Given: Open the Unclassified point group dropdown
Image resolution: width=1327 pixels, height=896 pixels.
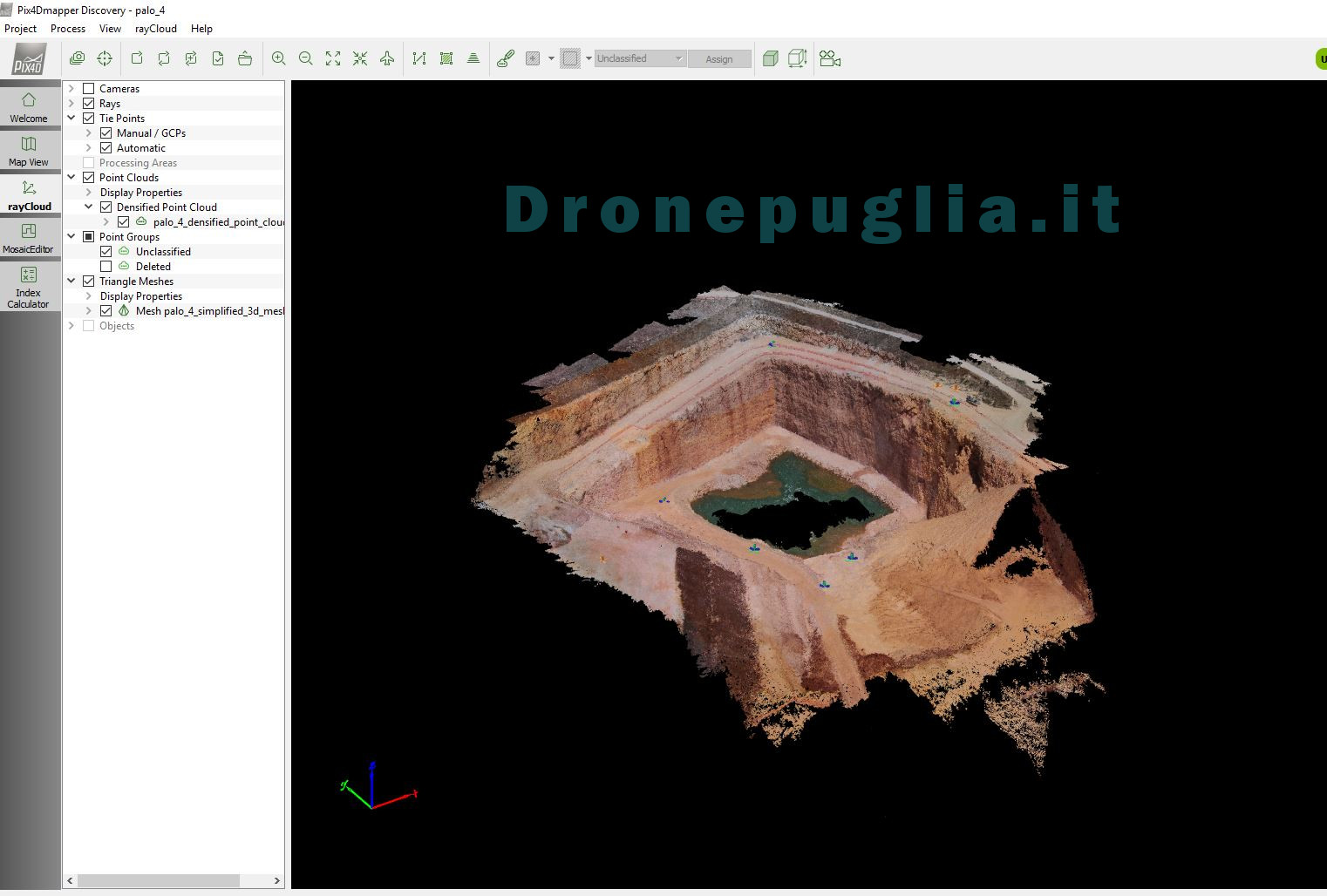Looking at the screenshot, I should tap(640, 58).
